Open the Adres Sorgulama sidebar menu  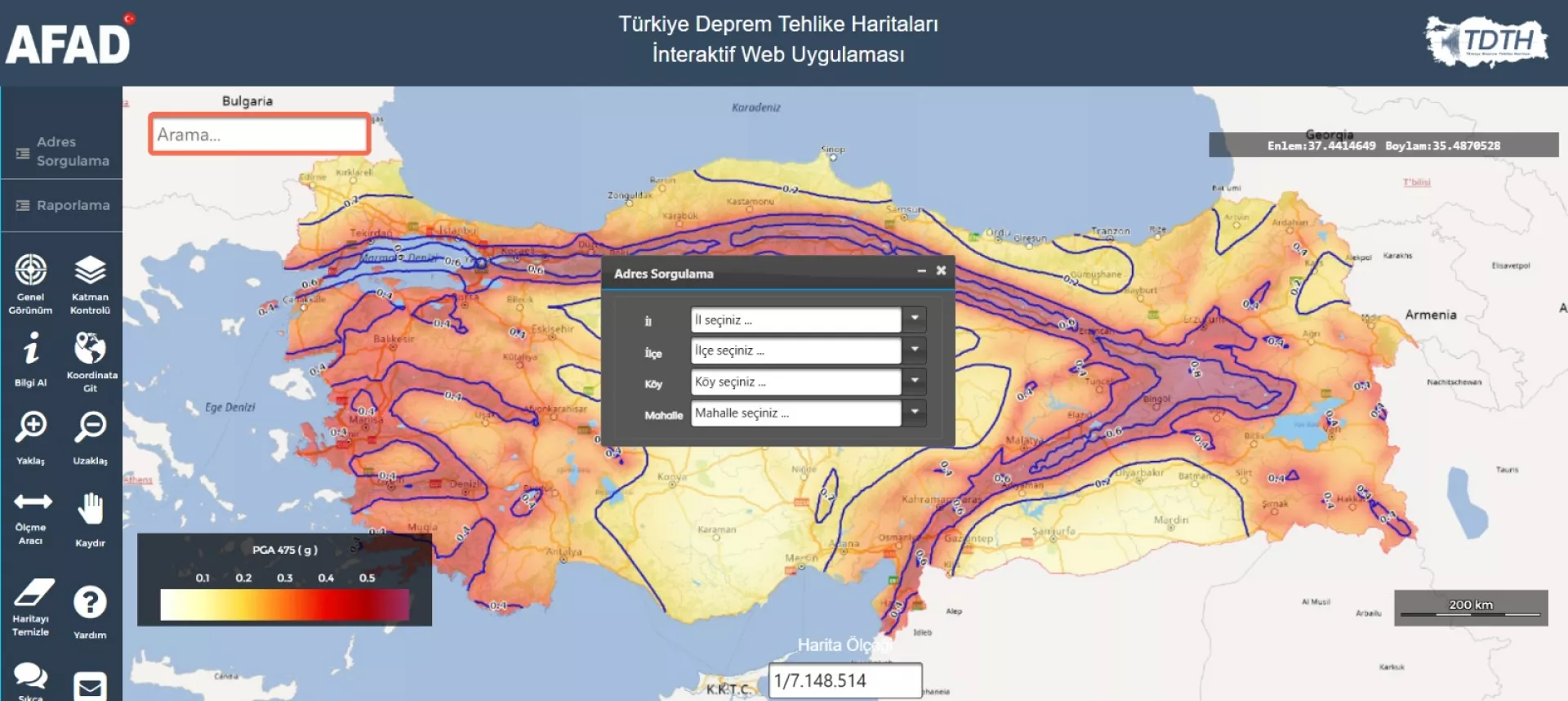(x=62, y=152)
